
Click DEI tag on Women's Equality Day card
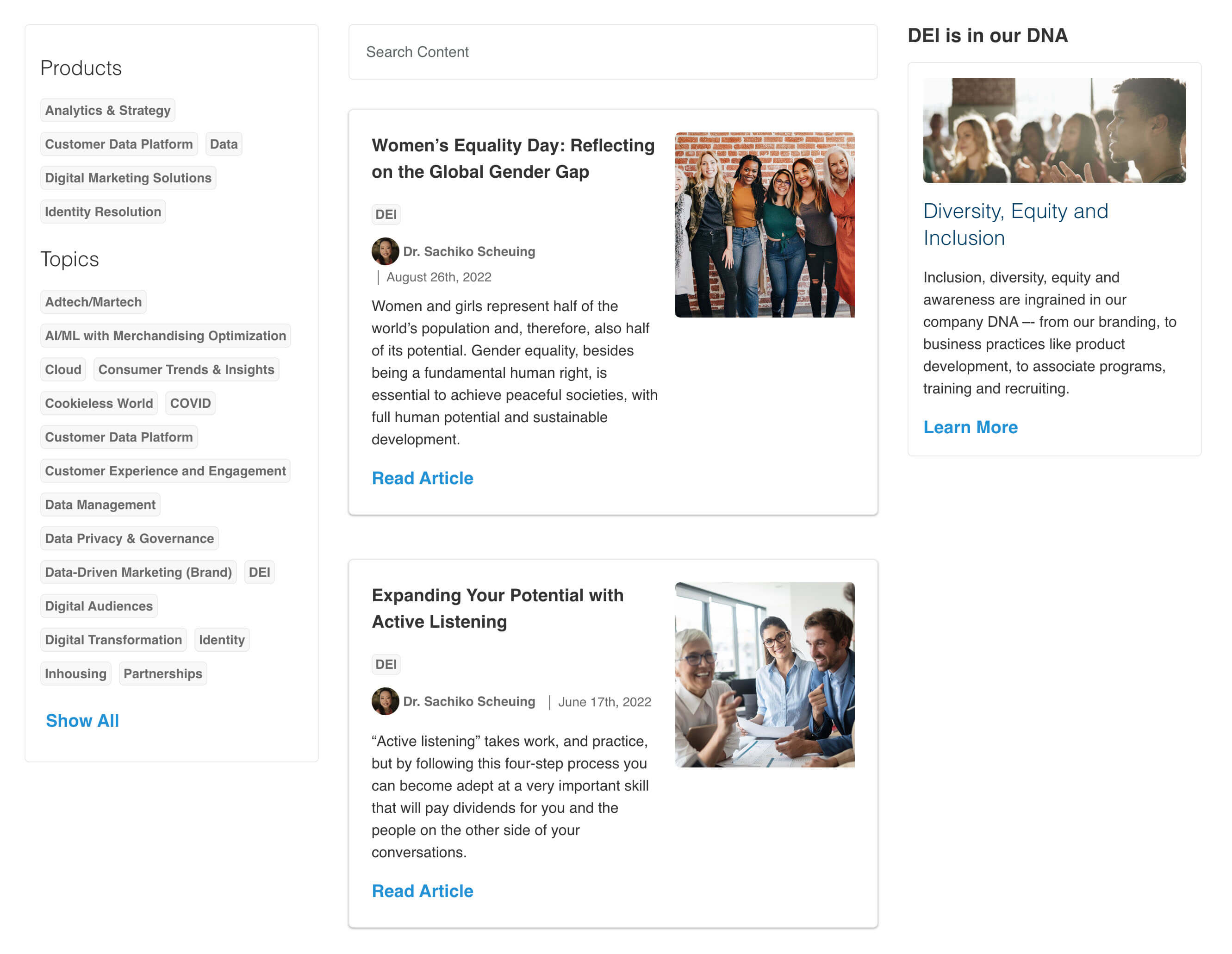(386, 215)
